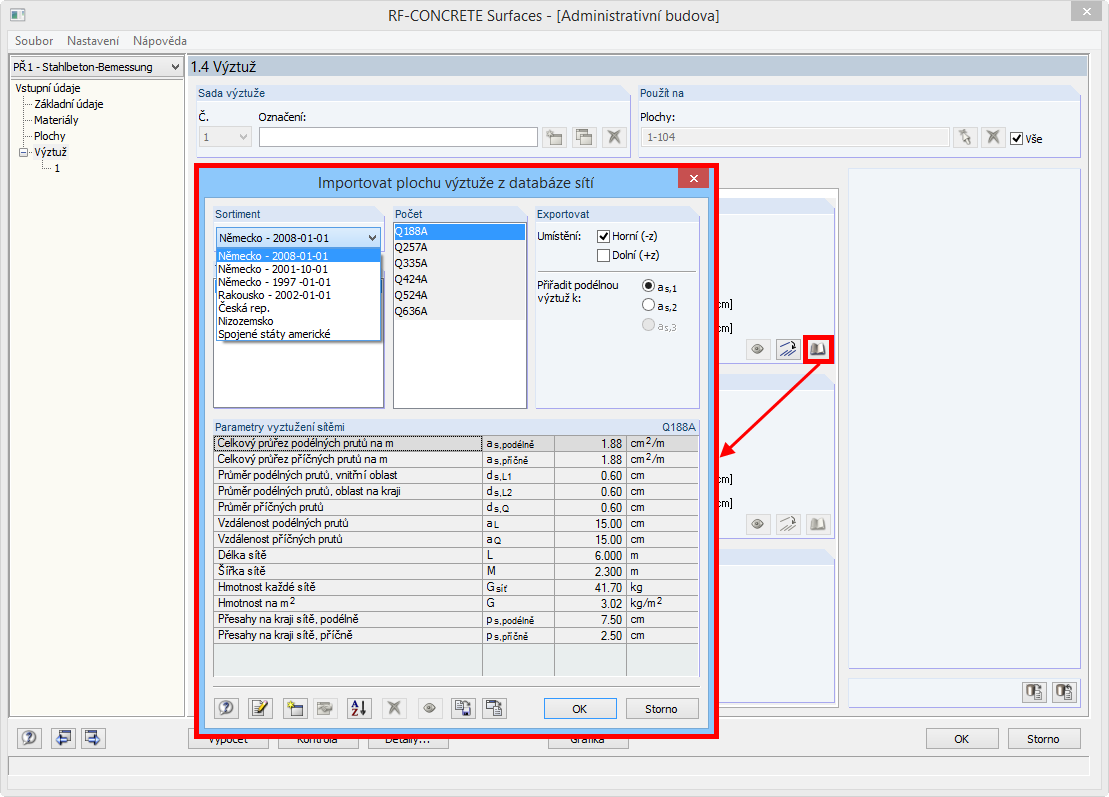The image size is (1109, 797).
Task: Open Sortiment dropdown showing Německo - 2008-01-01
Action: pos(298,238)
